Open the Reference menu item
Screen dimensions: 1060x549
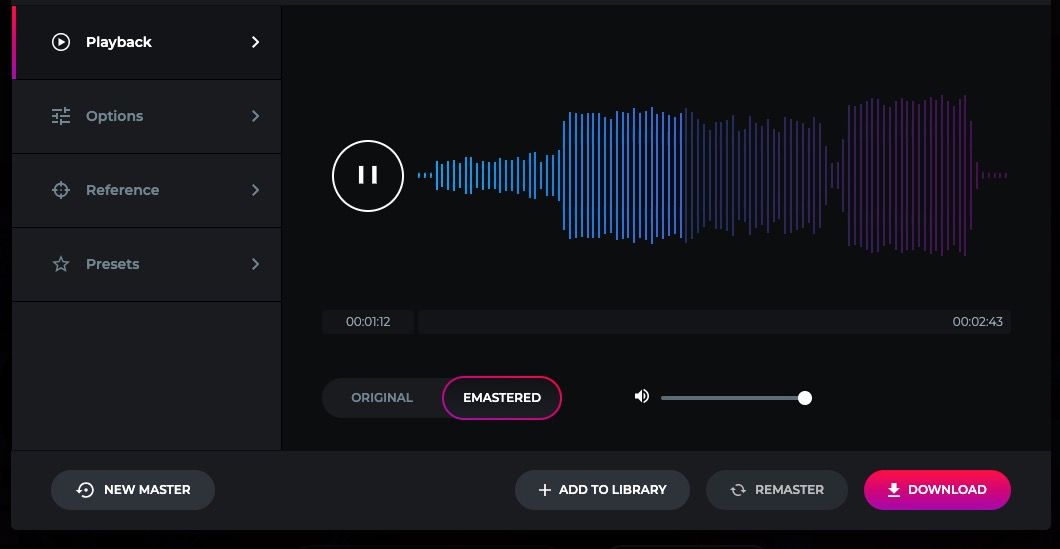147,190
